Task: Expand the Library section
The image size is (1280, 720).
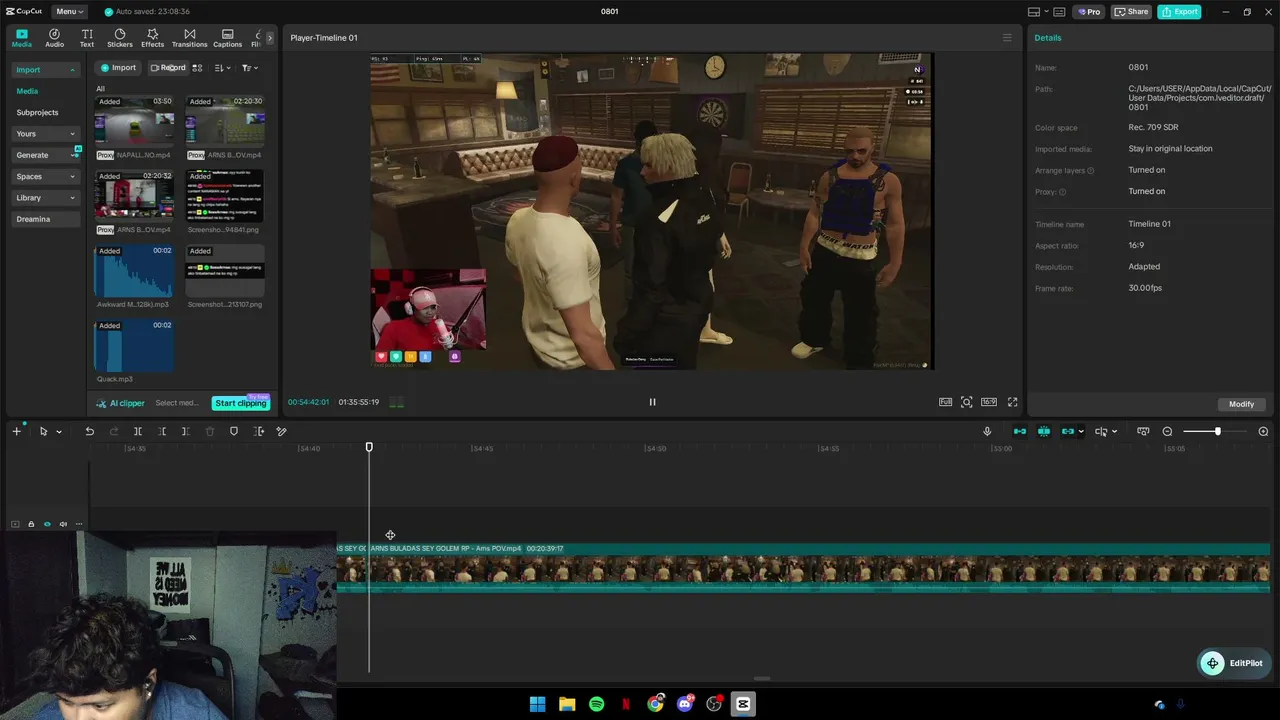Action: (x=45, y=198)
